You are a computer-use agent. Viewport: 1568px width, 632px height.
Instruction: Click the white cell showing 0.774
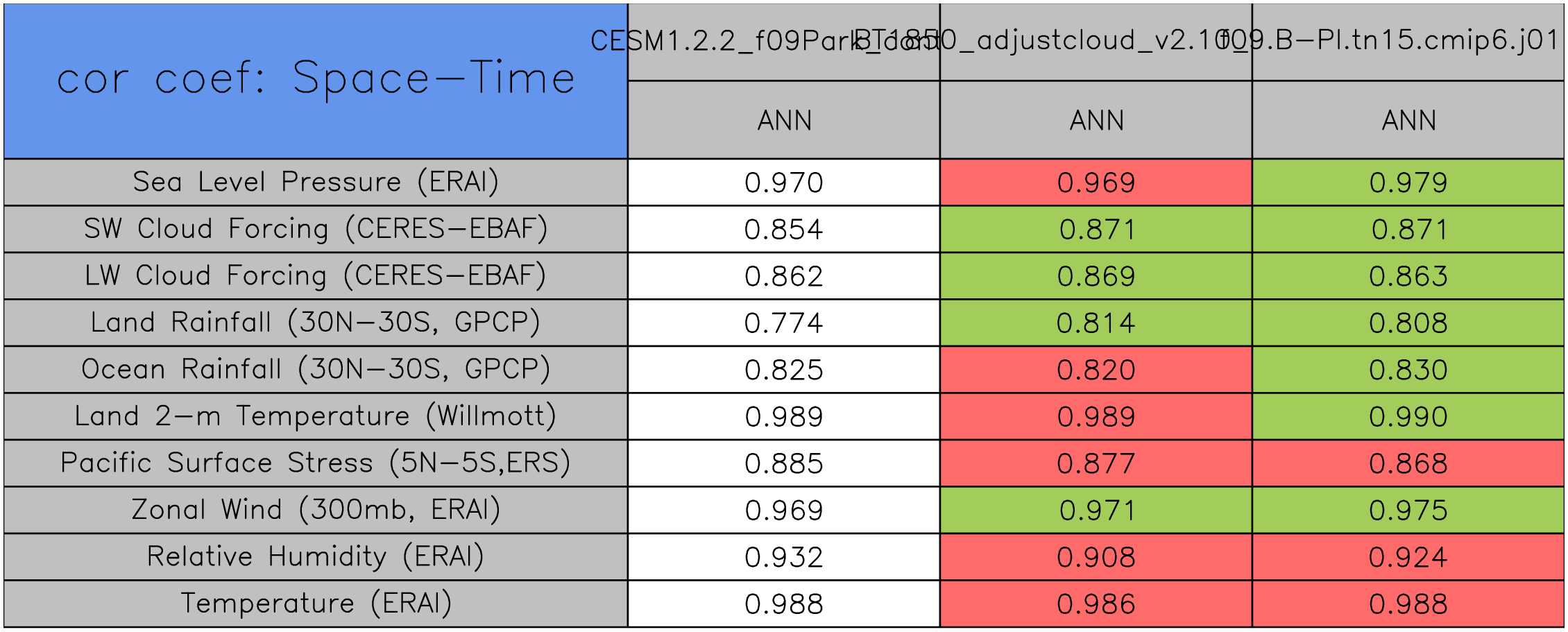783,323
